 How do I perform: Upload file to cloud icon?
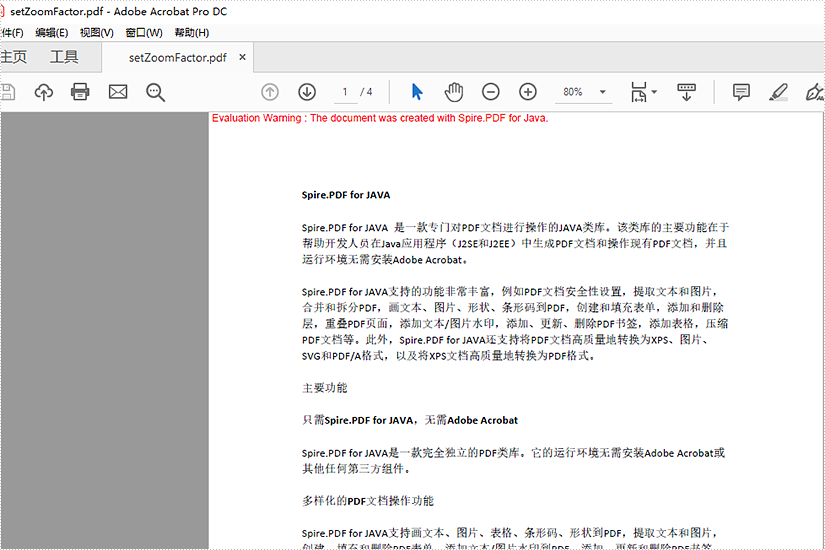pos(44,92)
